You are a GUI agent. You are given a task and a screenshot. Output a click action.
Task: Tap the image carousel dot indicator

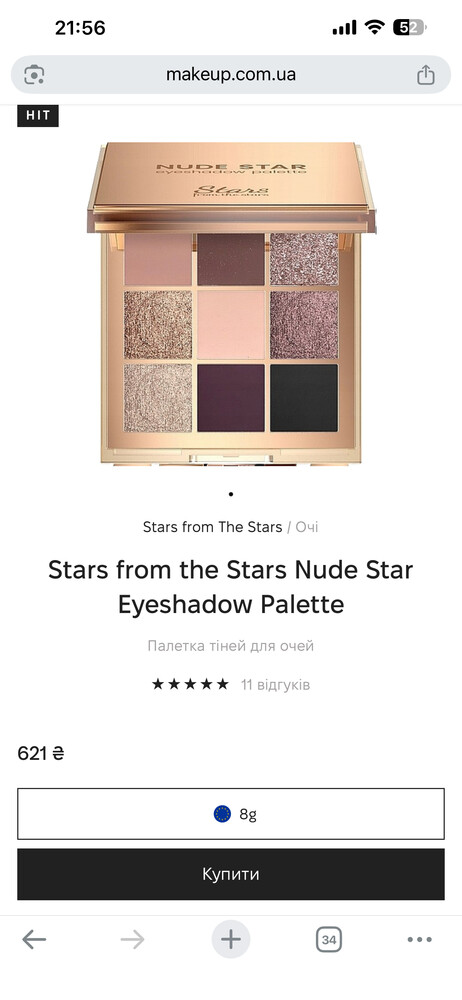(x=231, y=494)
